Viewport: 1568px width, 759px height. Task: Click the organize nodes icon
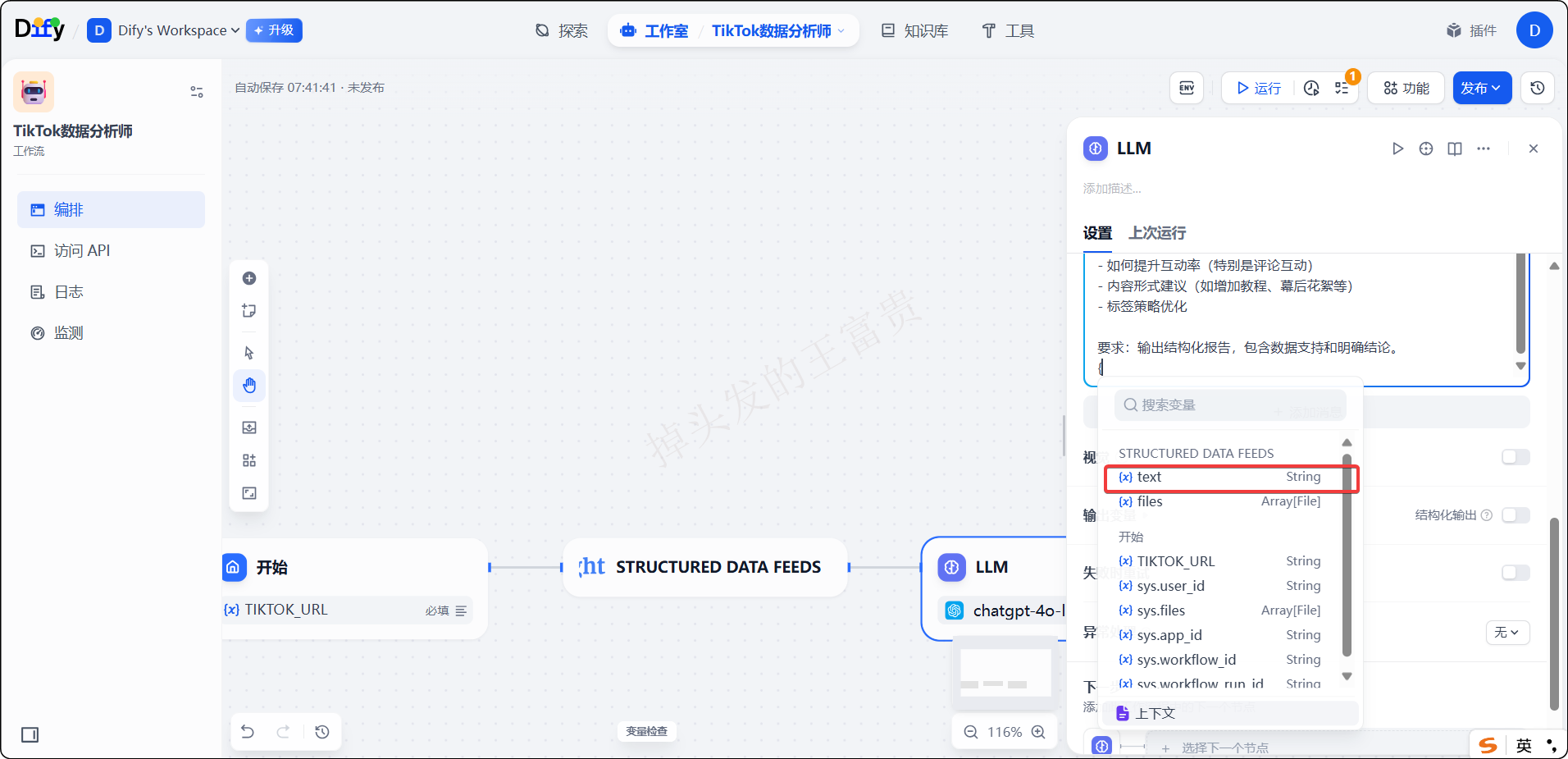click(249, 460)
